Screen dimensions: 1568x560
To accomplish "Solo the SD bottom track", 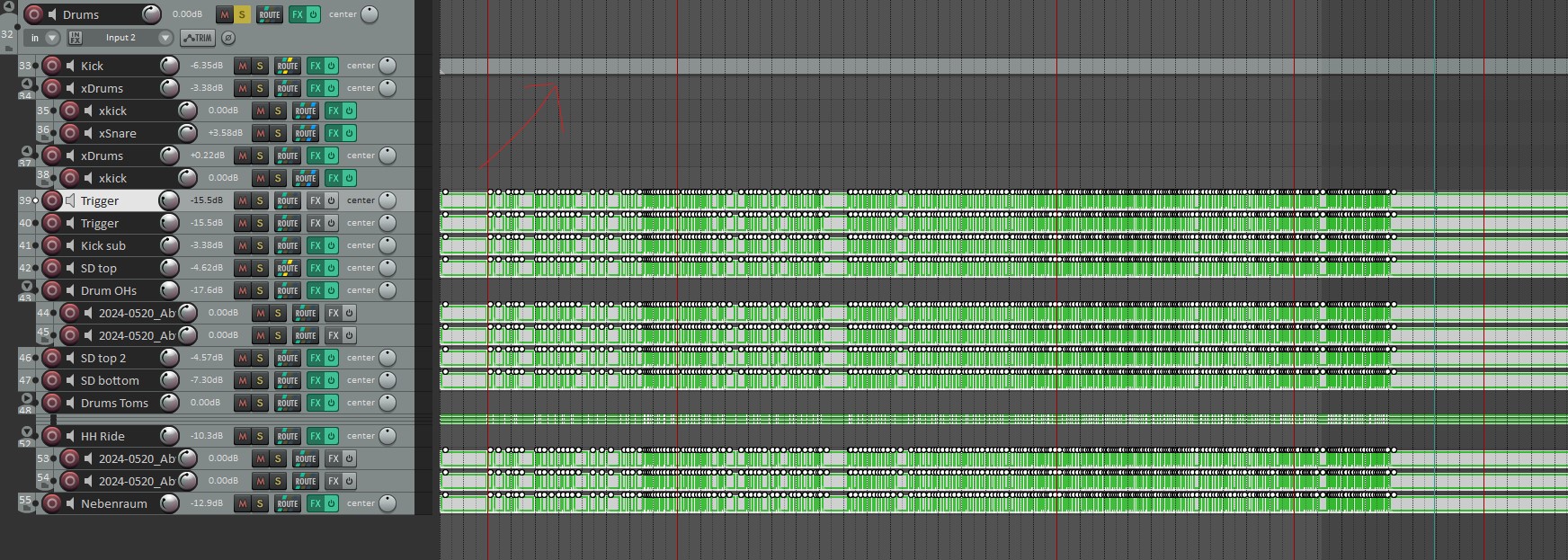I will click(x=260, y=380).
